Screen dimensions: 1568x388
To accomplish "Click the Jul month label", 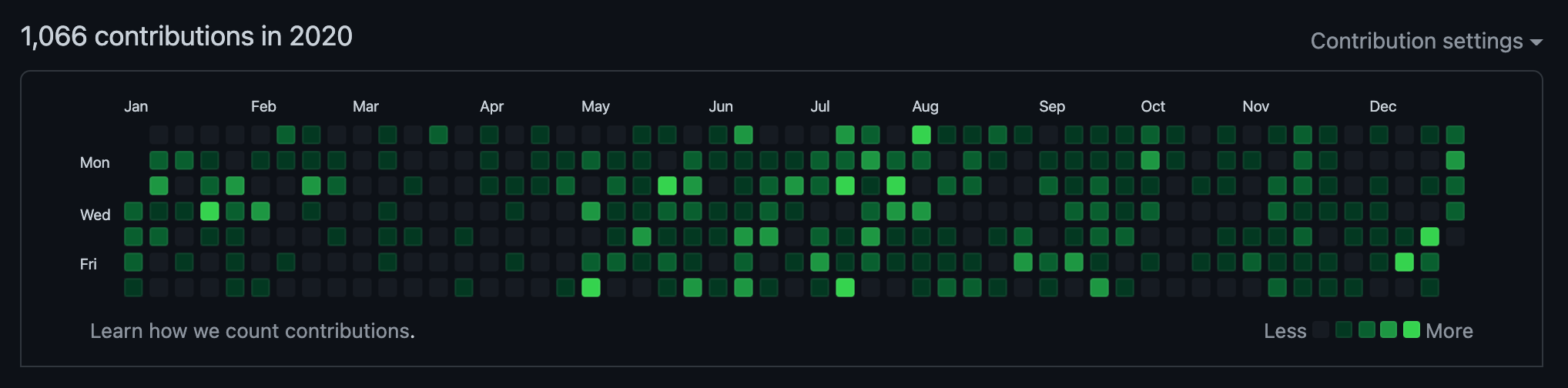I will (820, 106).
